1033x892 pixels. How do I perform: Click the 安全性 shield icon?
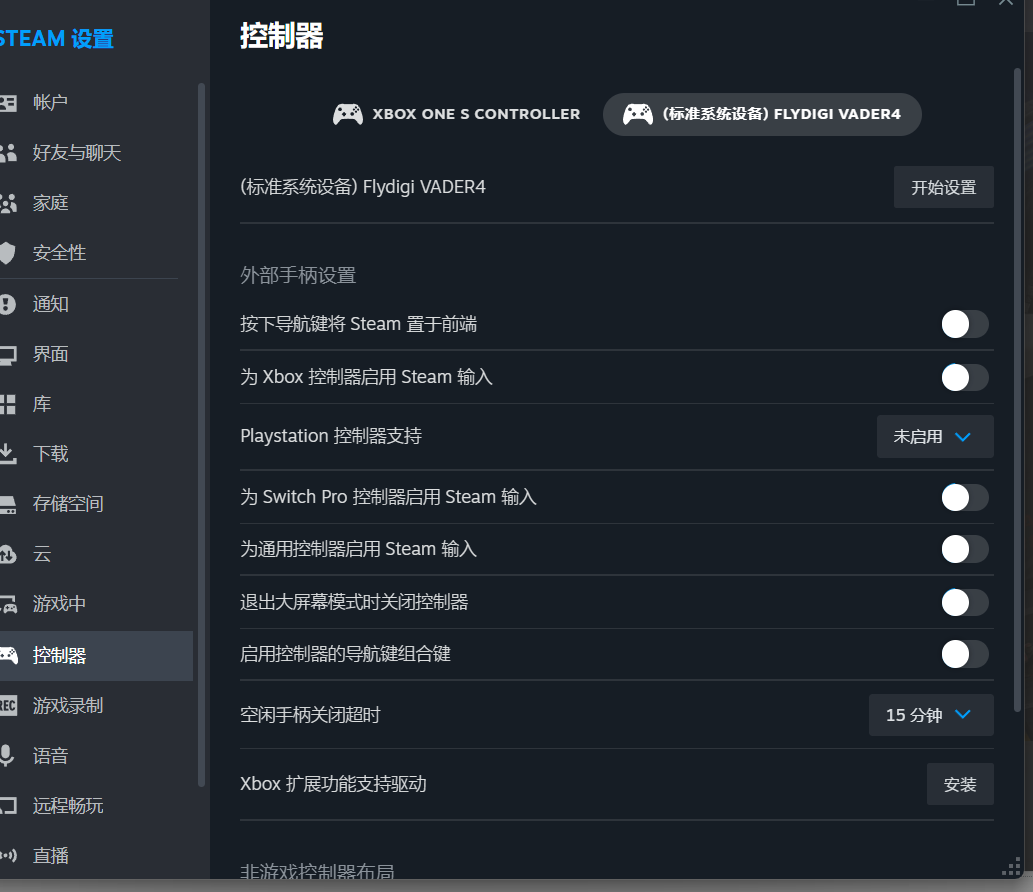coord(8,253)
